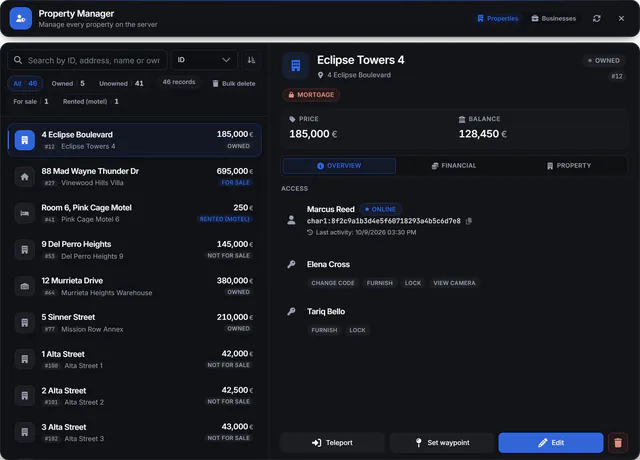Click Tariq Bello's Lock permission tag
640x460 pixels.
pos(357,330)
